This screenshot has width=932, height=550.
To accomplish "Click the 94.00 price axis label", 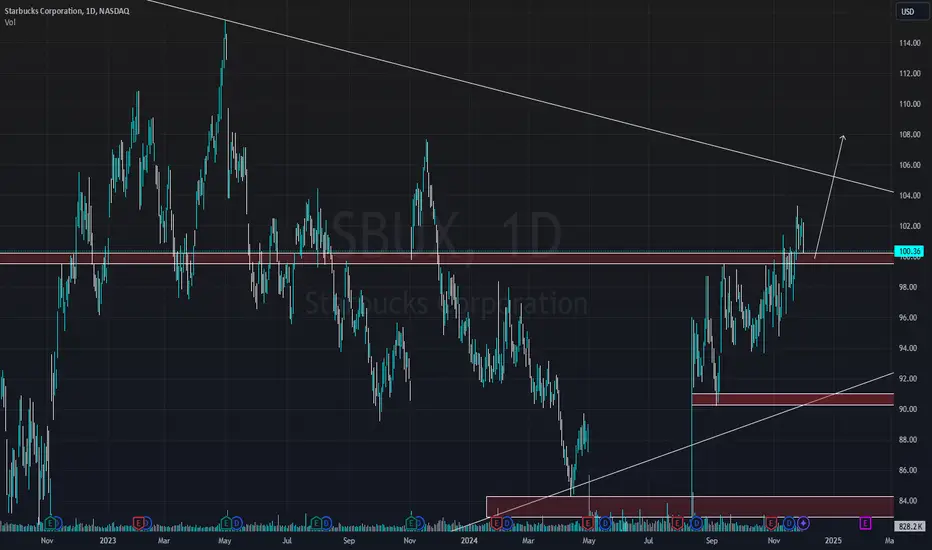I will 909,348.
